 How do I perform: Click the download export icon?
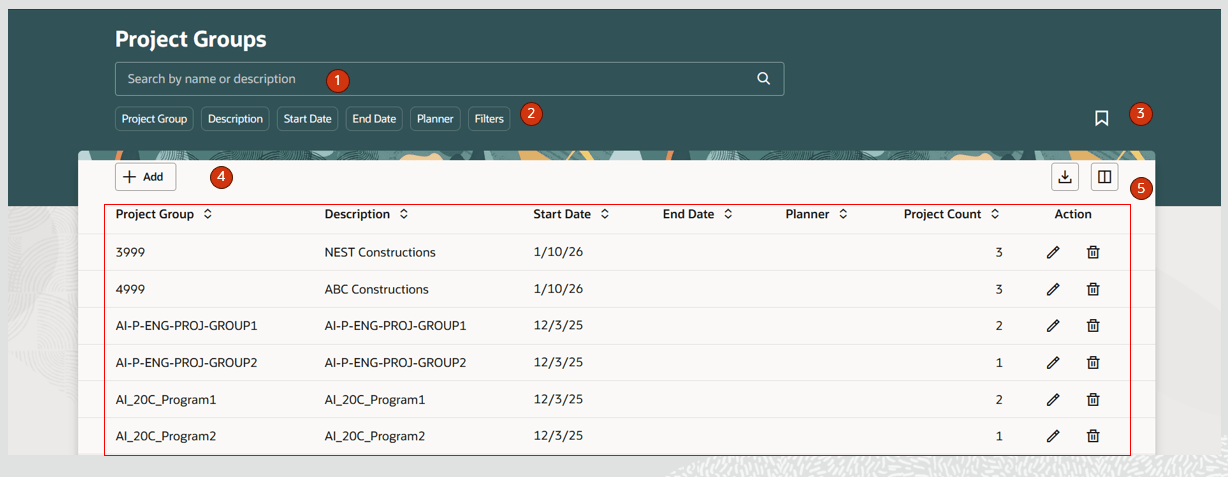coord(1065,177)
